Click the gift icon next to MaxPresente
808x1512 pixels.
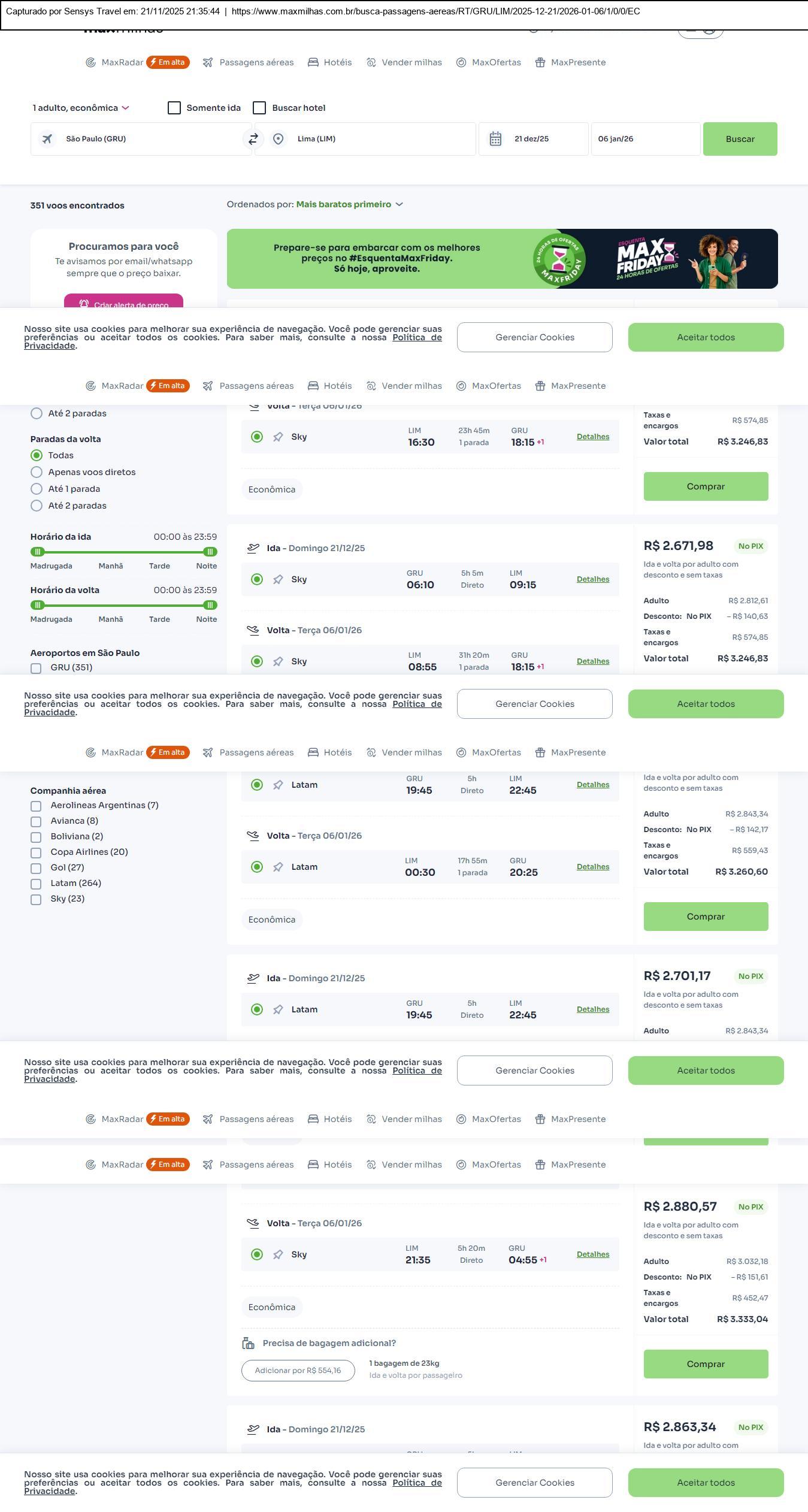click(x=540, y=62)
